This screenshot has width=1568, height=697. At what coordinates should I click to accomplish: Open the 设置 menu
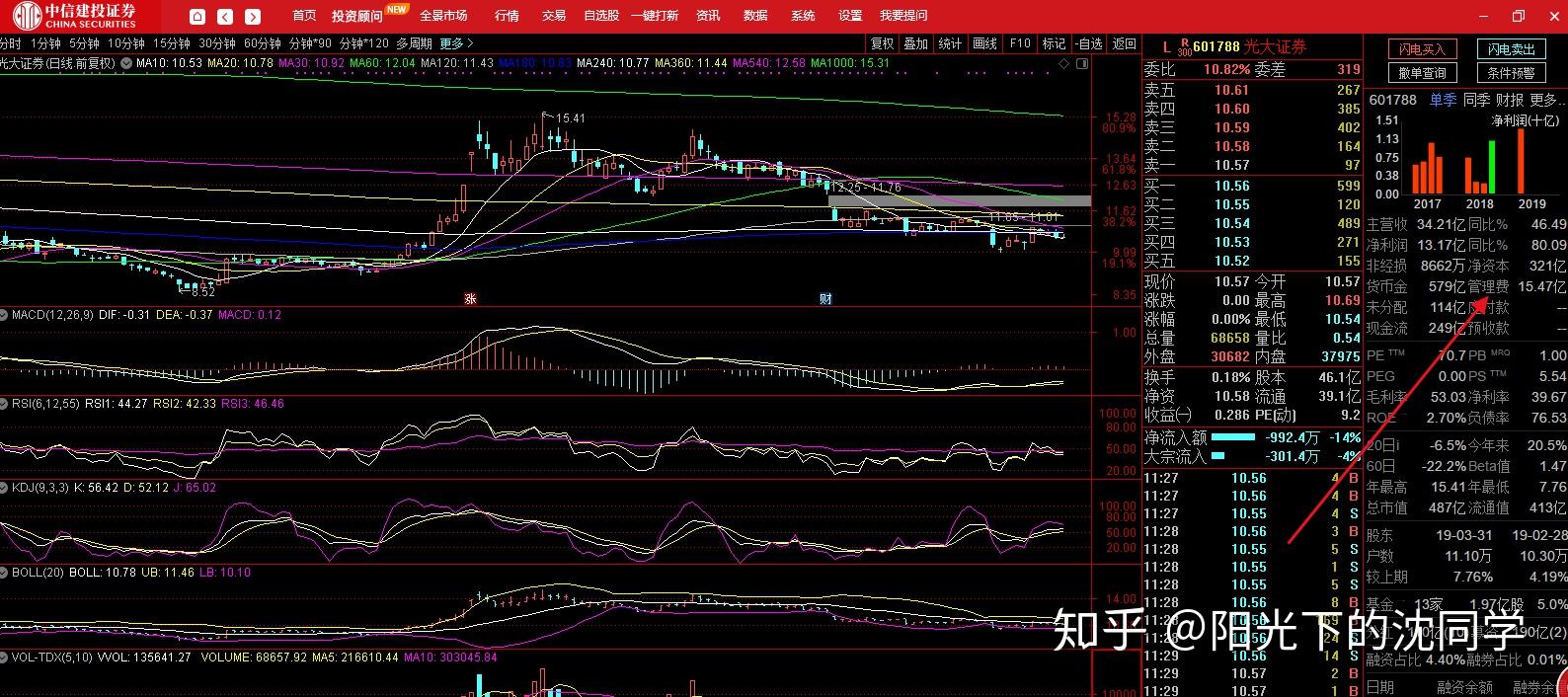coord(850,16)
